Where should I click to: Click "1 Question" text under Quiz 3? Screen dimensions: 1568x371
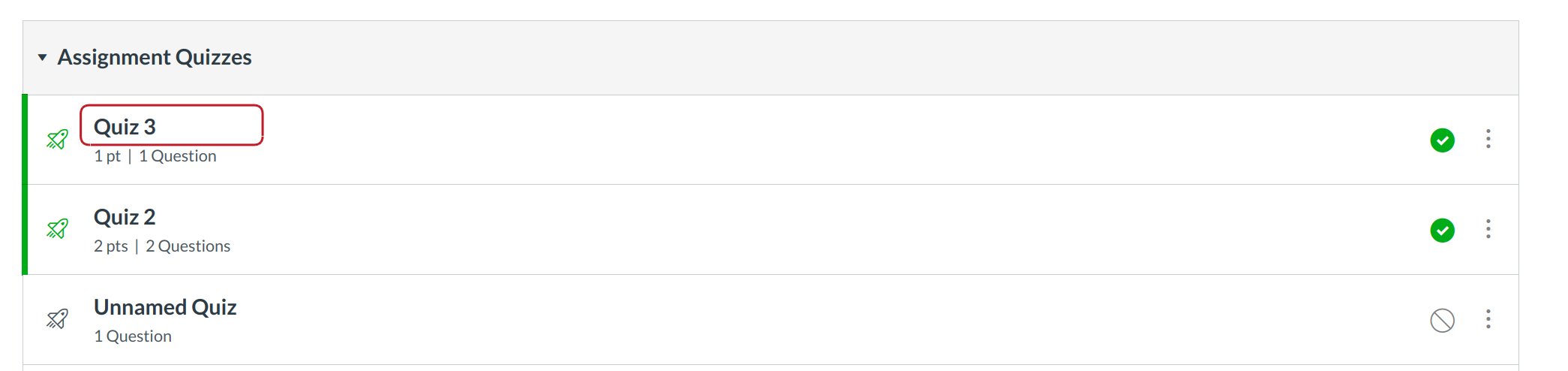(178, 156)
